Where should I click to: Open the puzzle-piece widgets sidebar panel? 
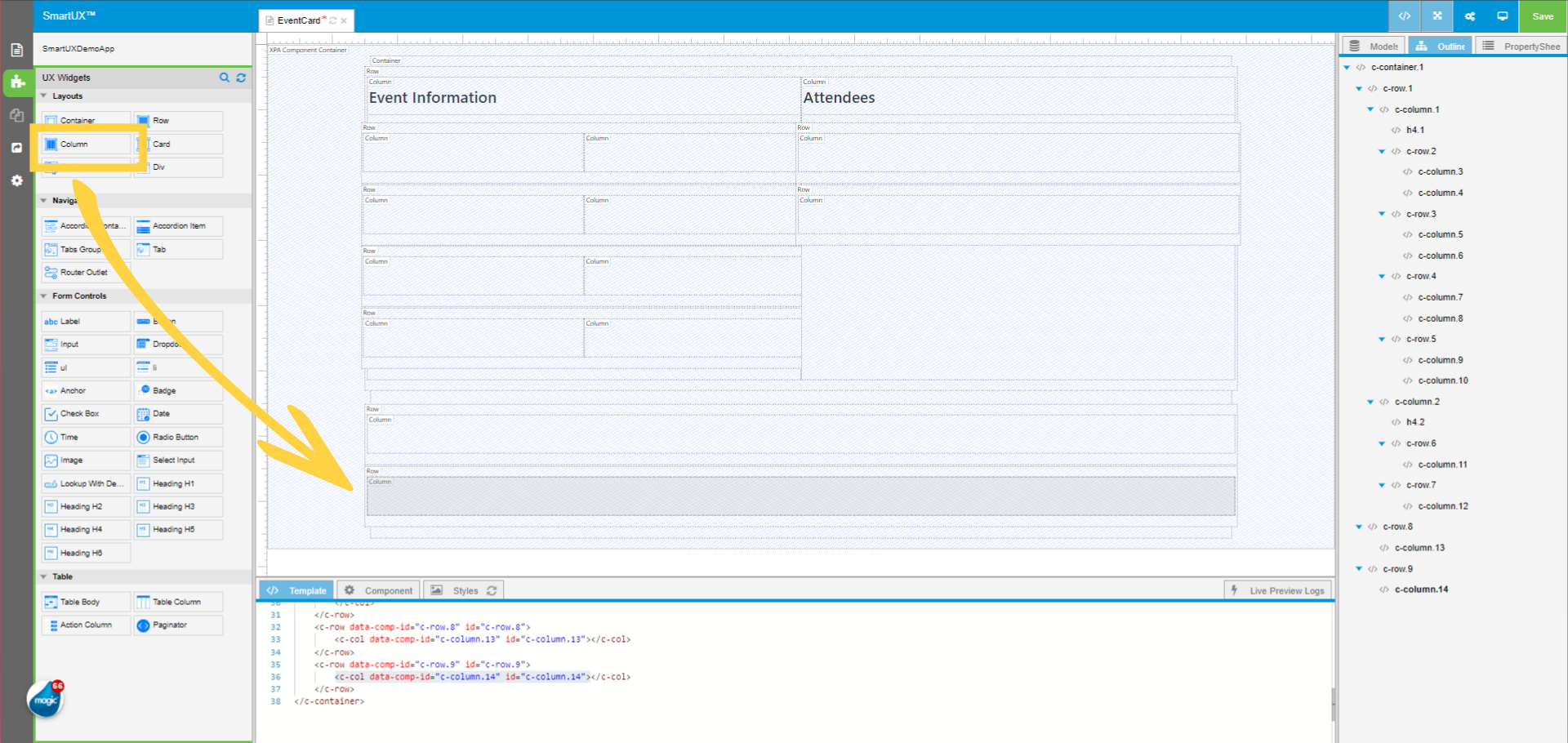(x=17, y=82)
